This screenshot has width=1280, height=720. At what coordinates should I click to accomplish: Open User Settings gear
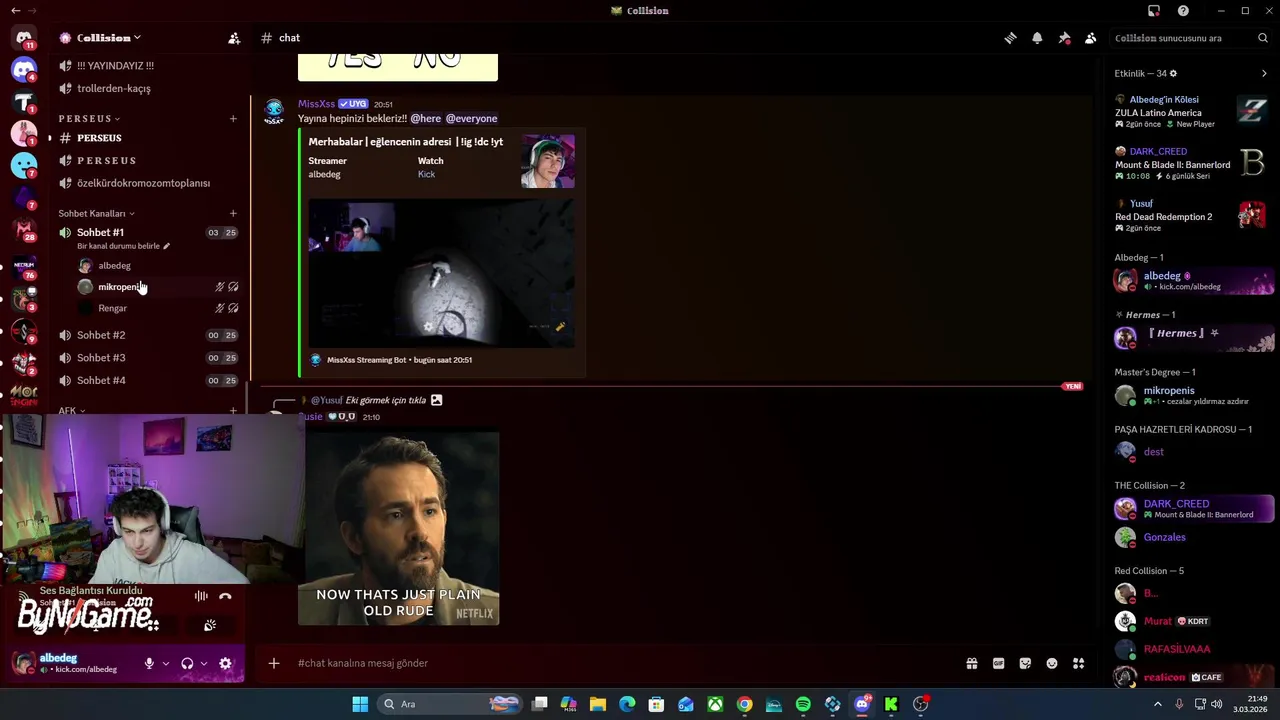225,663
